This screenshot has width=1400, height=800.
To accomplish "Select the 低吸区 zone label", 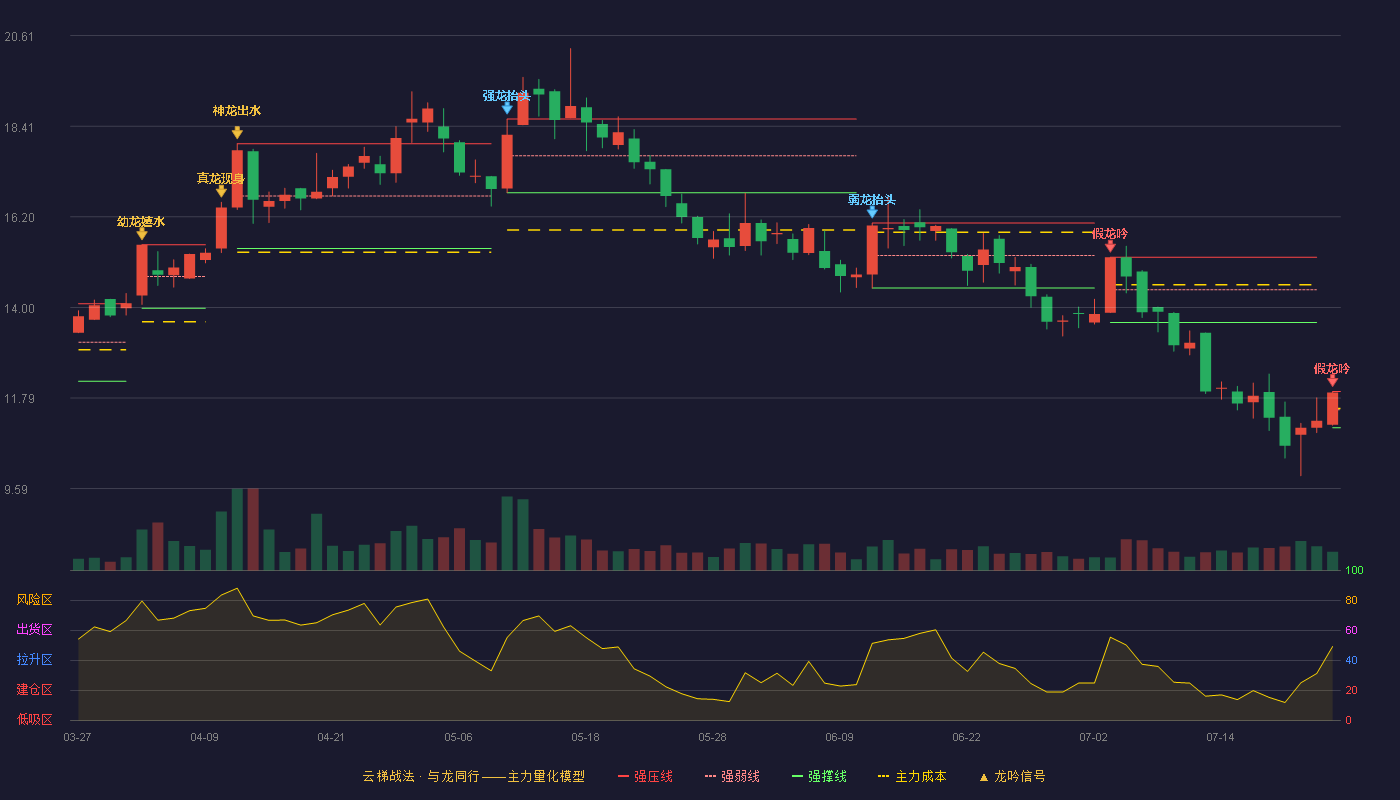I will click(x=34, y=719).
